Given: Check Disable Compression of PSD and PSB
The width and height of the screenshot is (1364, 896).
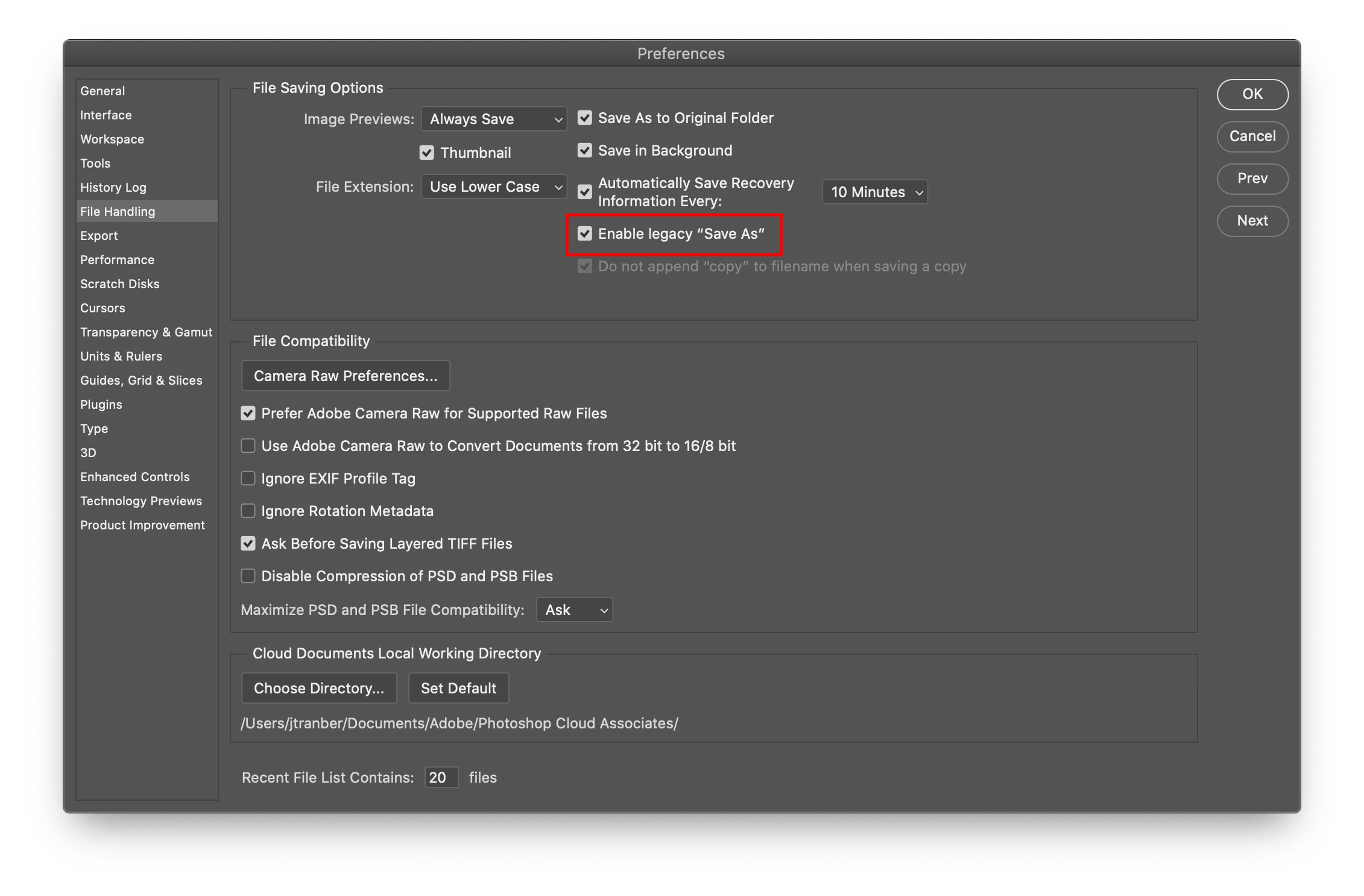Looking at the screenshot, I should tap(248, 576).
